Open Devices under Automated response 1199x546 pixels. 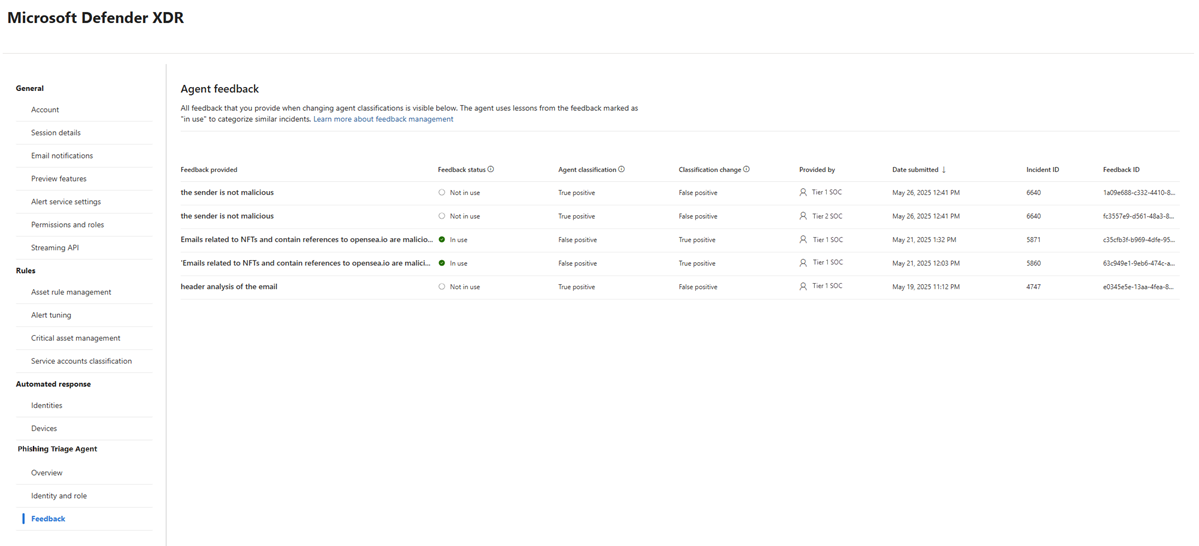(x=44, y=428)
